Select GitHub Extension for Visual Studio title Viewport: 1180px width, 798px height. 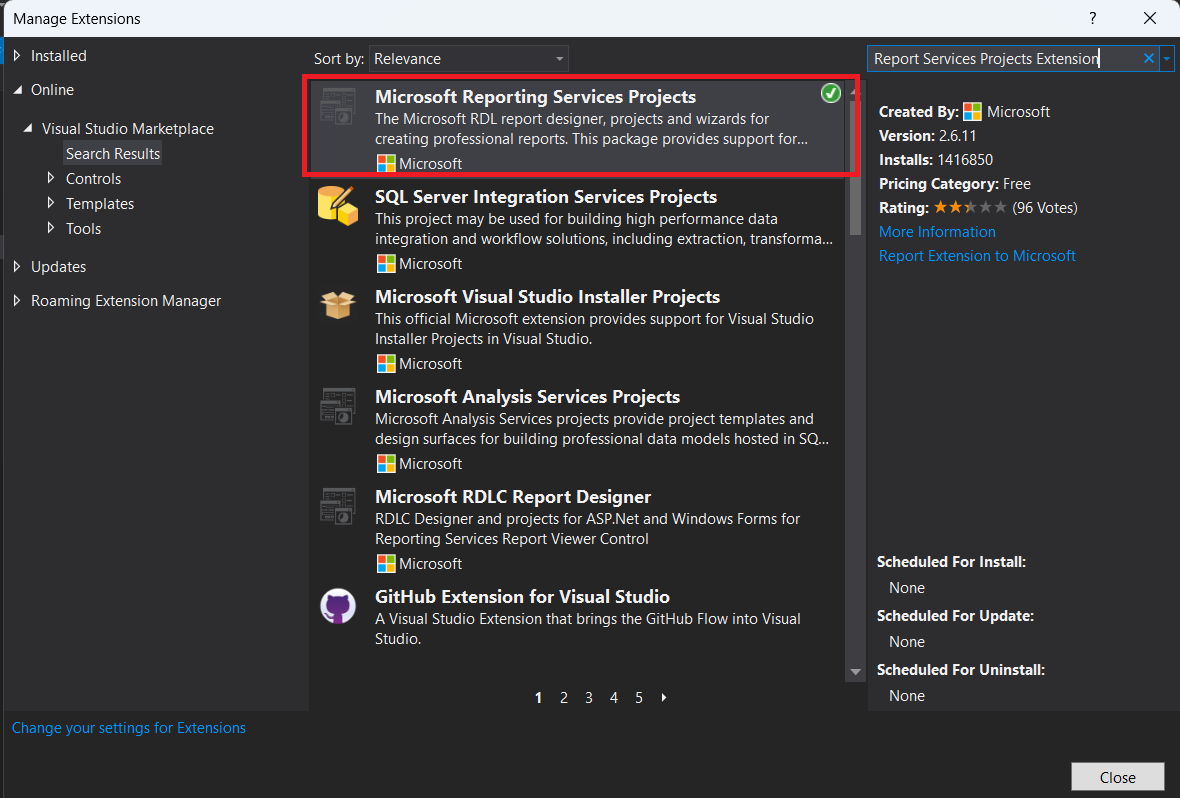click(522, 597)
